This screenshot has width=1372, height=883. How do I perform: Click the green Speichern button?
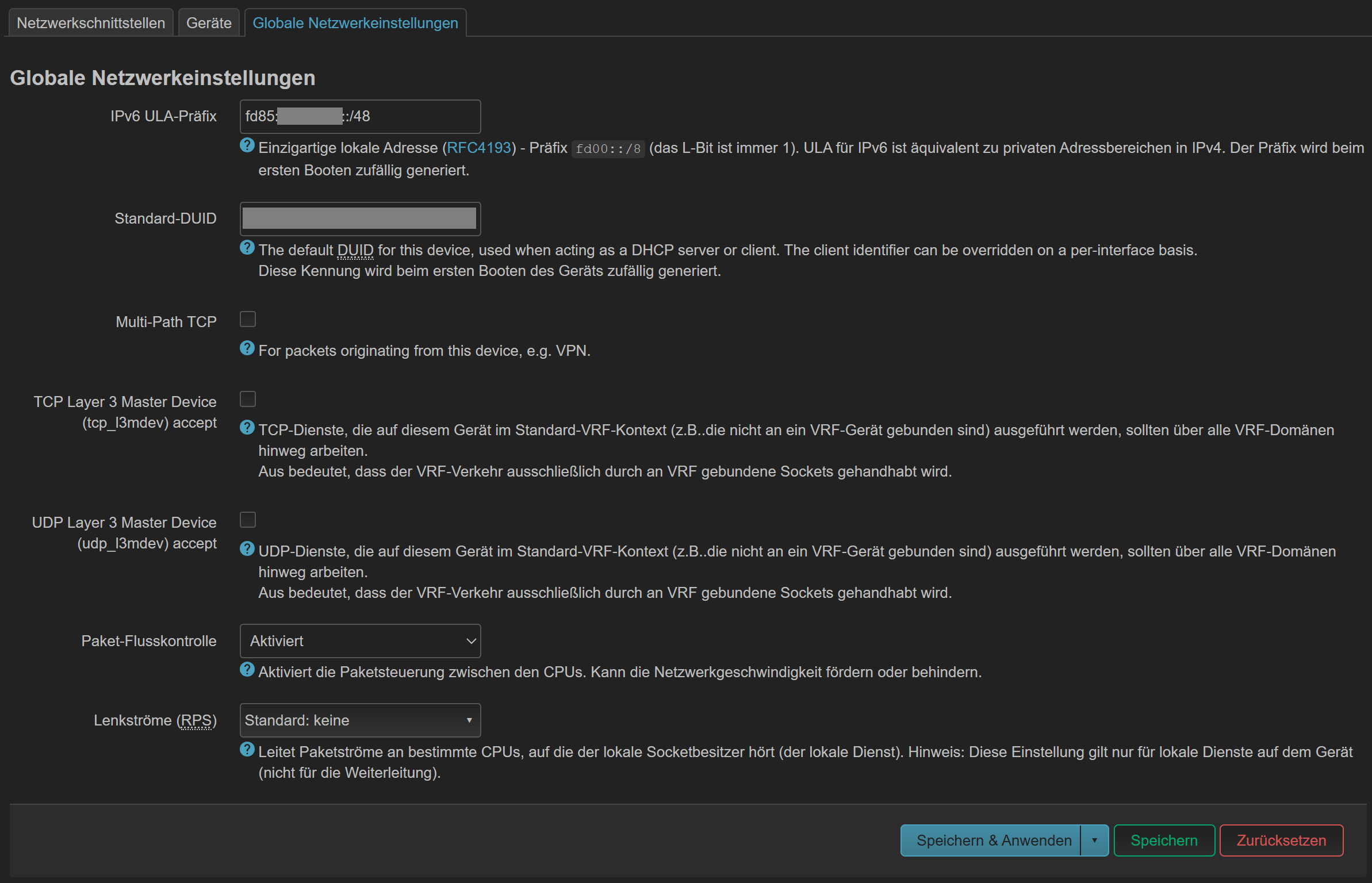(x=1164, y=840)
